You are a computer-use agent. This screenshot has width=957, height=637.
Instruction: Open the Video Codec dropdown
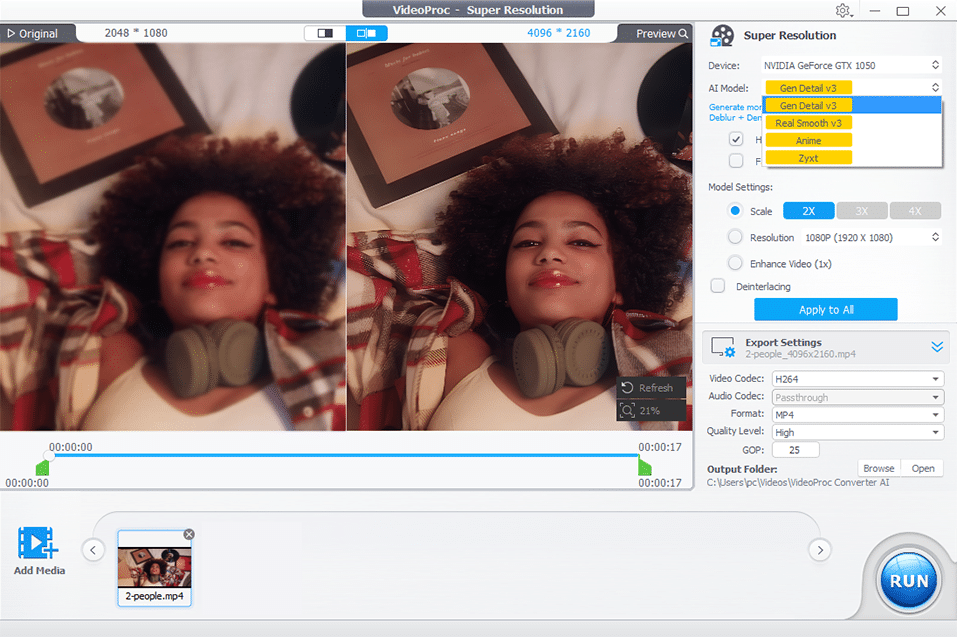(x=857, y=378)
